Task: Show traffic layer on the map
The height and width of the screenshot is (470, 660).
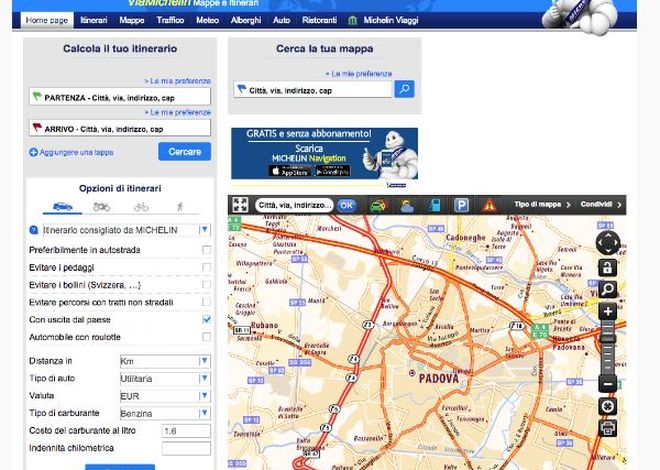Action: pos(378,205)
